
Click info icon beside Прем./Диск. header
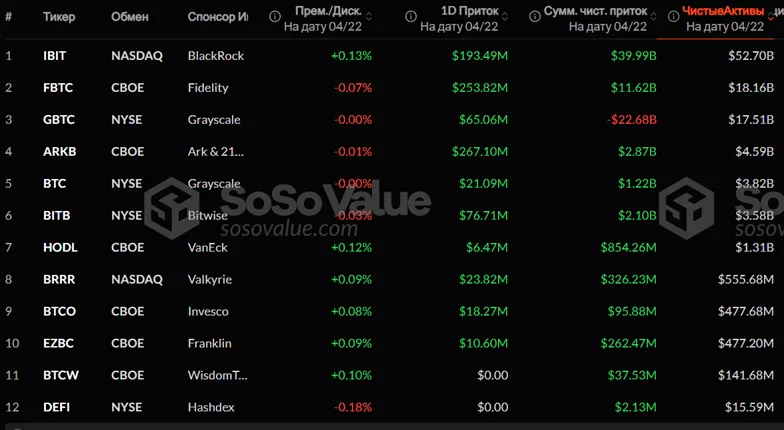[275, 17]
